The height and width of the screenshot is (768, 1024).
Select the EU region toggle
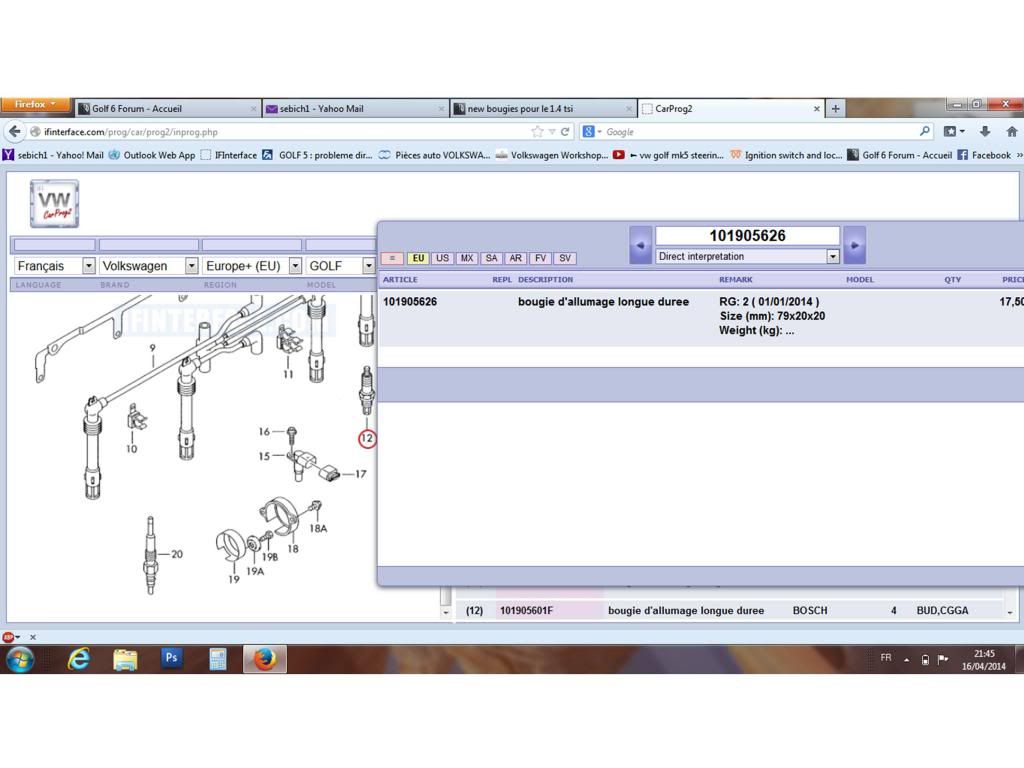(x=418, y=258)
